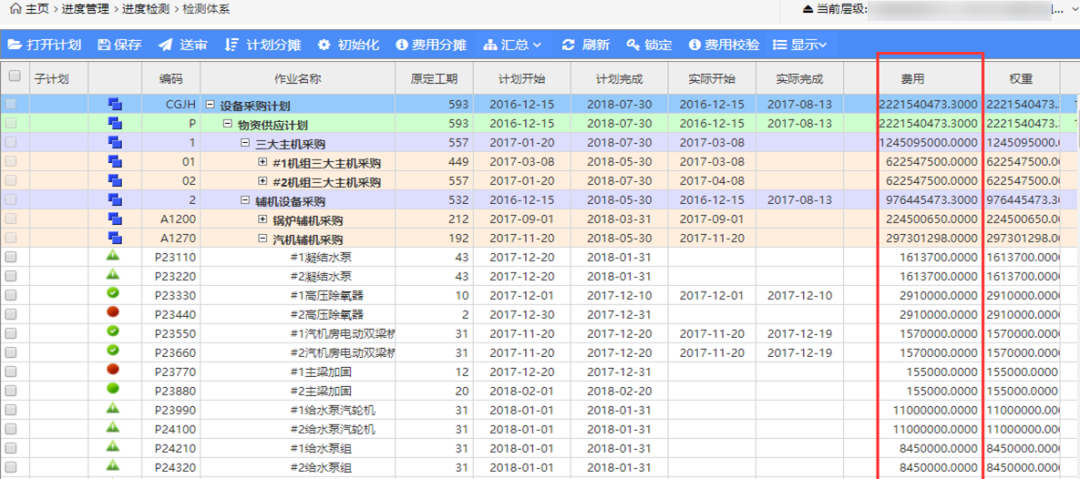Check the box for row #2给水泵组
This screenshot has width=1080, height=479.
[11, 467]
